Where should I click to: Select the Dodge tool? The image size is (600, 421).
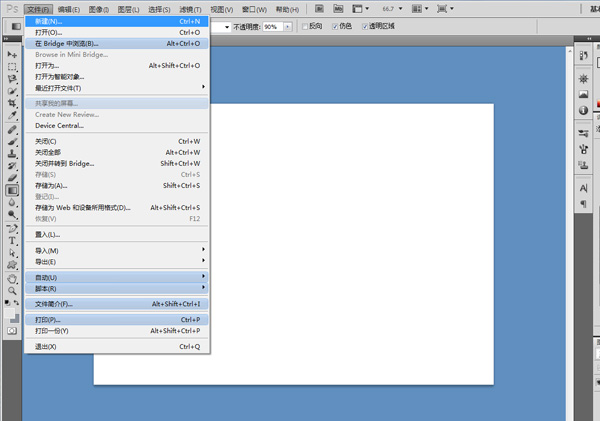(x=12, y=215)
